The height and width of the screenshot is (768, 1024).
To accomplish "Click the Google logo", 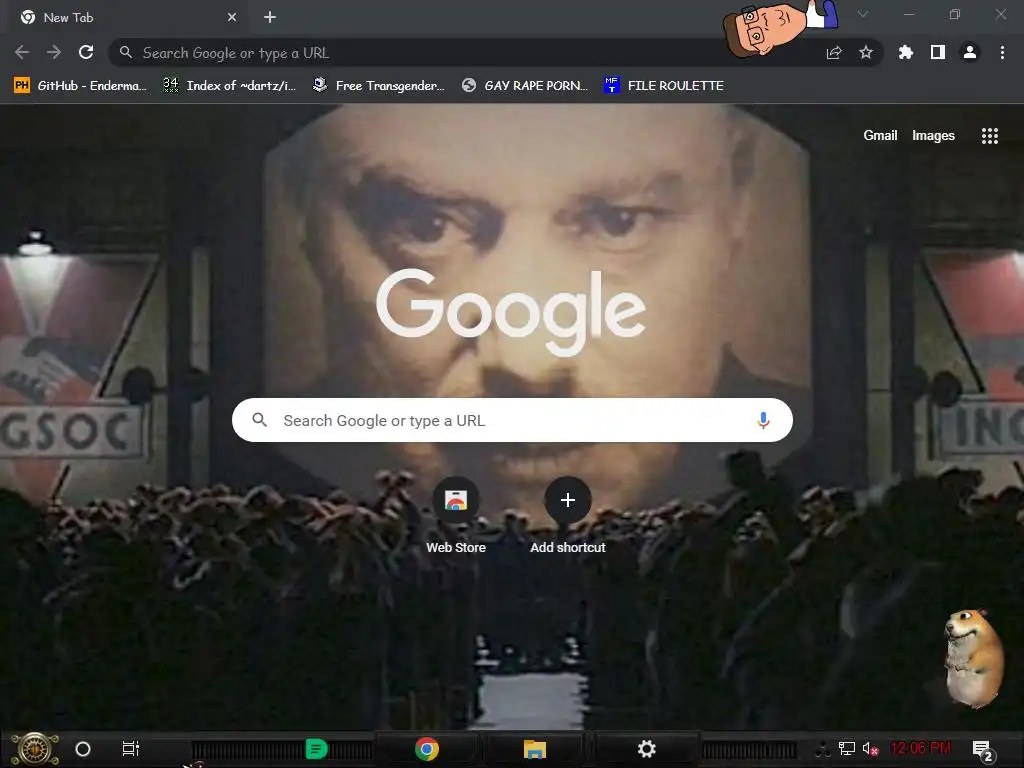I will click(x=511, y=312).
